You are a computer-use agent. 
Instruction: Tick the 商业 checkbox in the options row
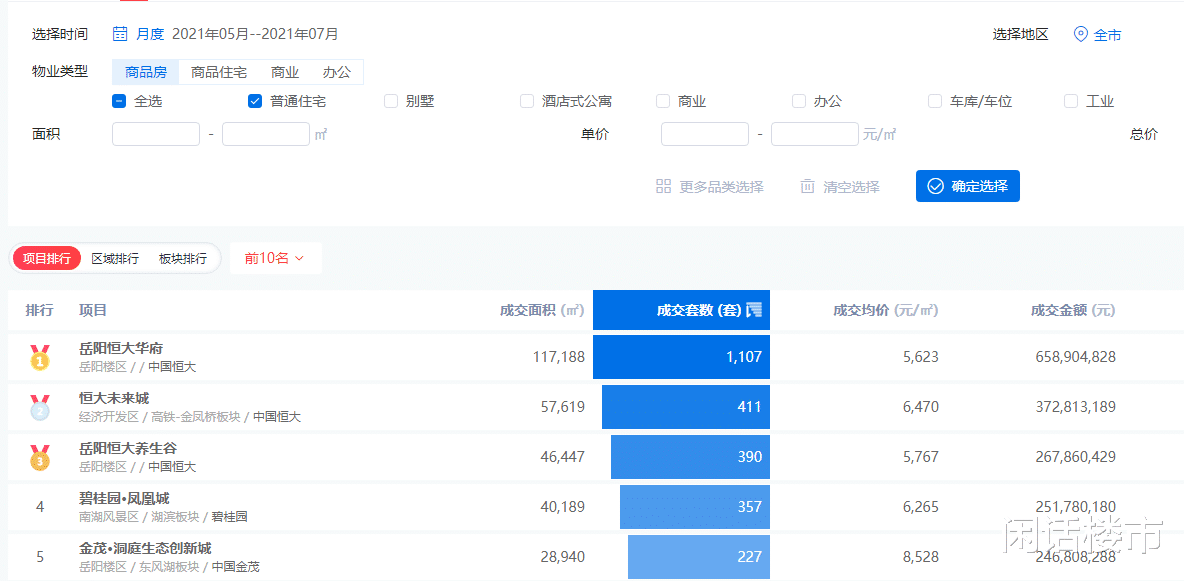pyautogui.click(x=662, y=101)
